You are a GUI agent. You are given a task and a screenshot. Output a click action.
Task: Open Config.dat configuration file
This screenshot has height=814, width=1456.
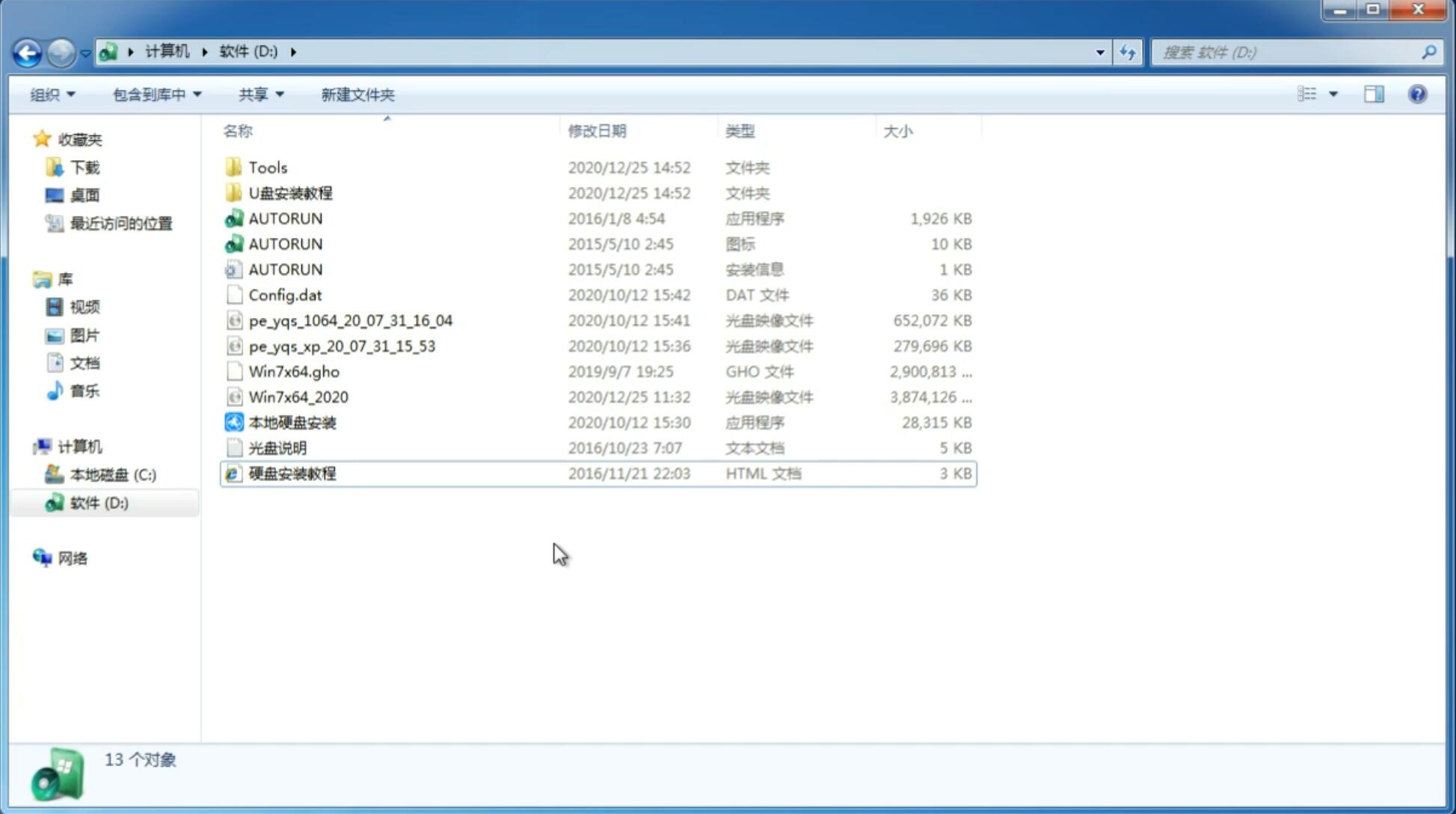coord(285,294)
